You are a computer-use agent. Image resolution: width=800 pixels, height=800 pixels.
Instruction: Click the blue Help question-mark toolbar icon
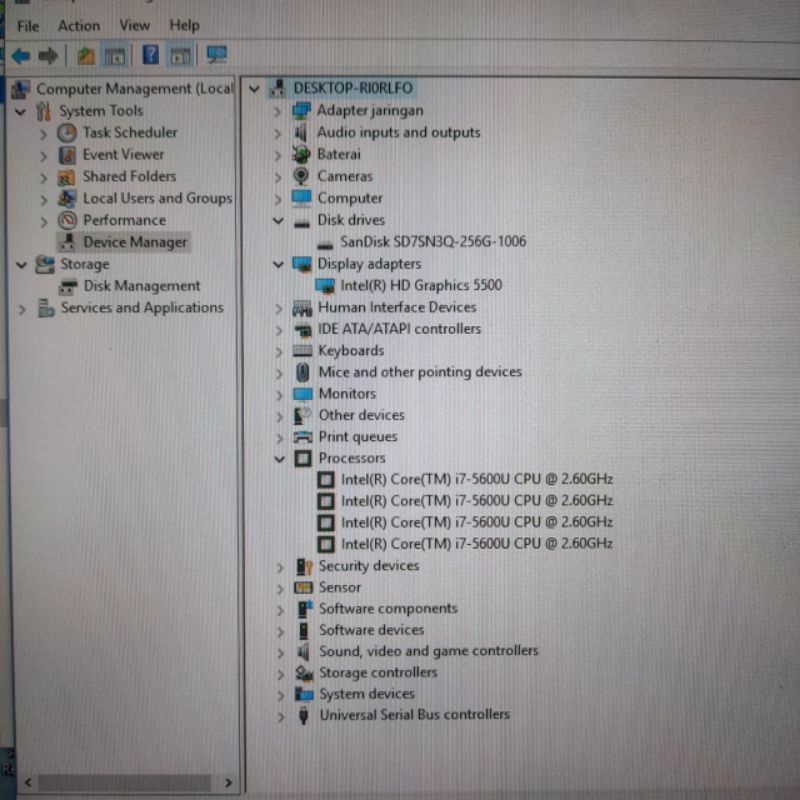tap(151, 55)
